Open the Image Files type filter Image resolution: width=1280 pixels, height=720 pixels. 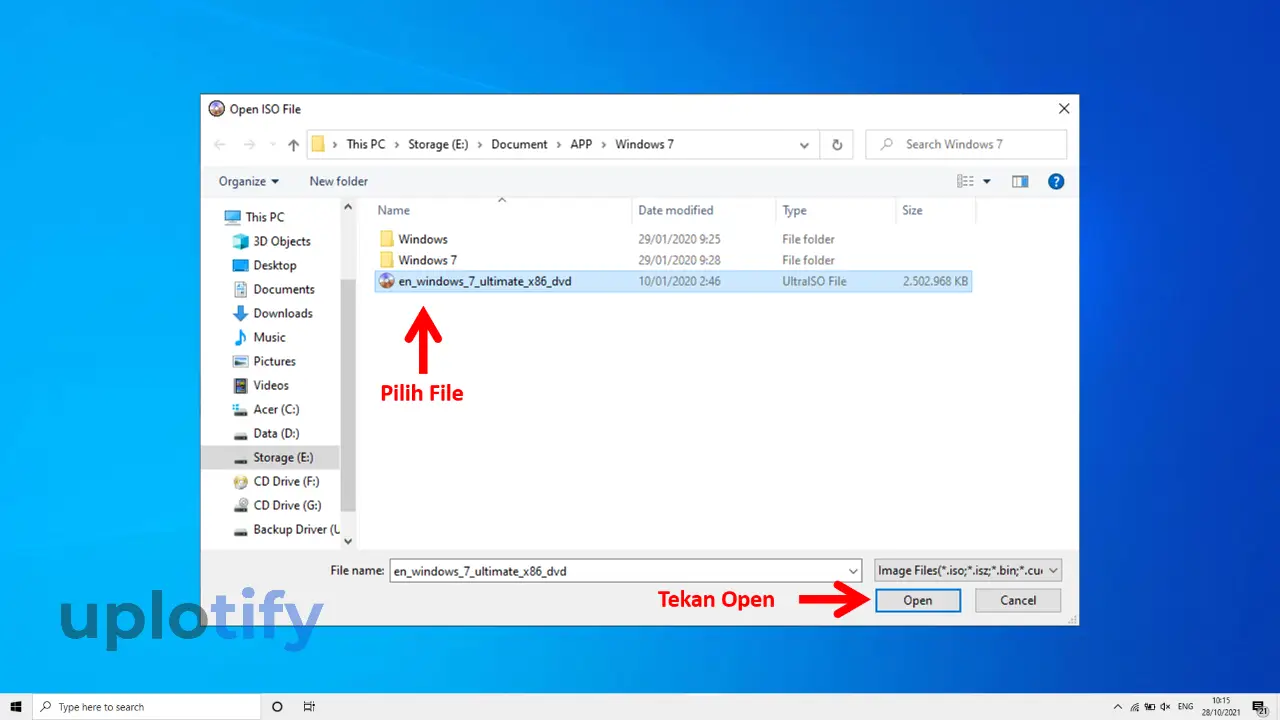click(967, 571)
